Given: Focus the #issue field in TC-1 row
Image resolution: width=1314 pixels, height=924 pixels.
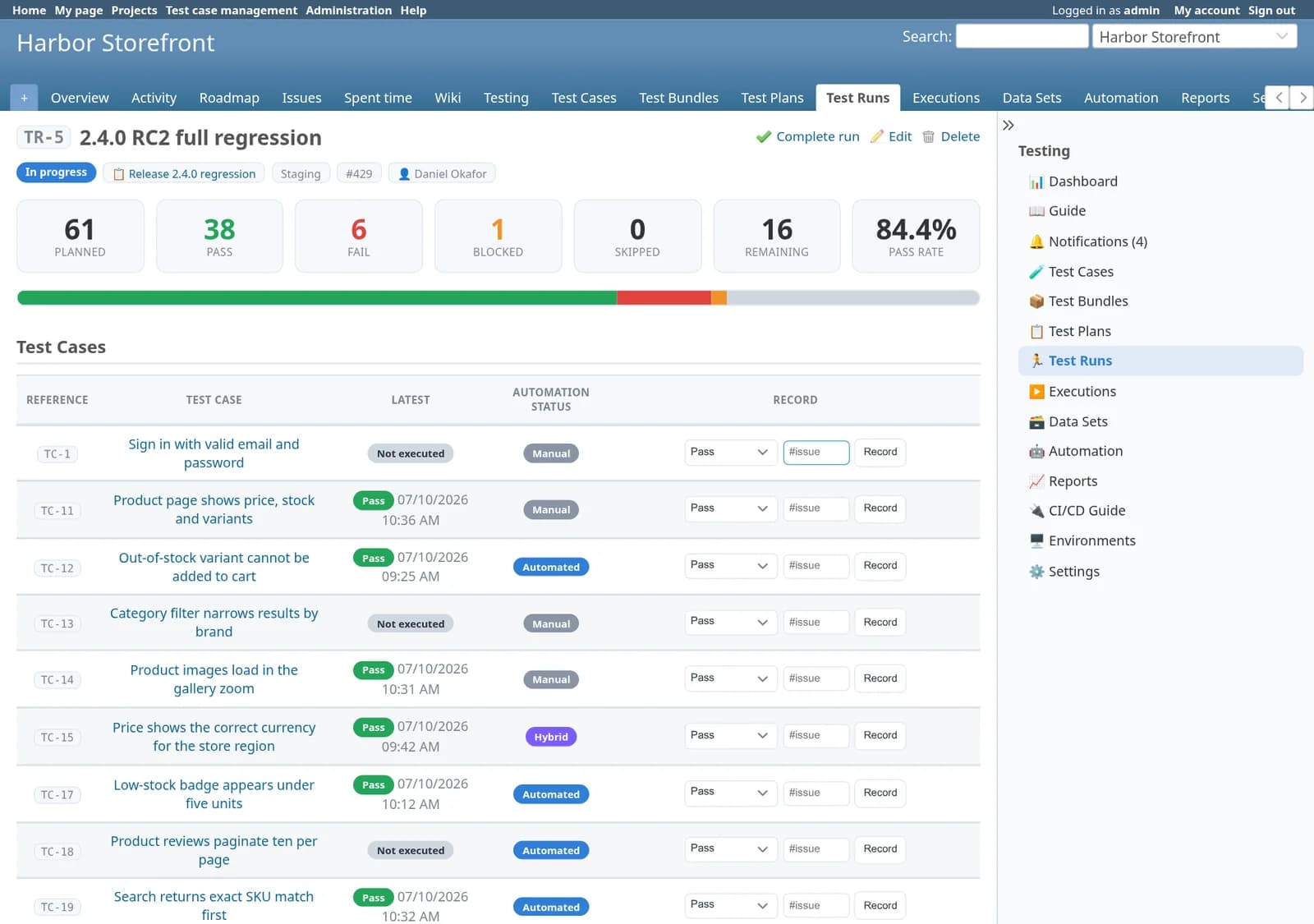Looking at the screenshot, I should [816, 453].
